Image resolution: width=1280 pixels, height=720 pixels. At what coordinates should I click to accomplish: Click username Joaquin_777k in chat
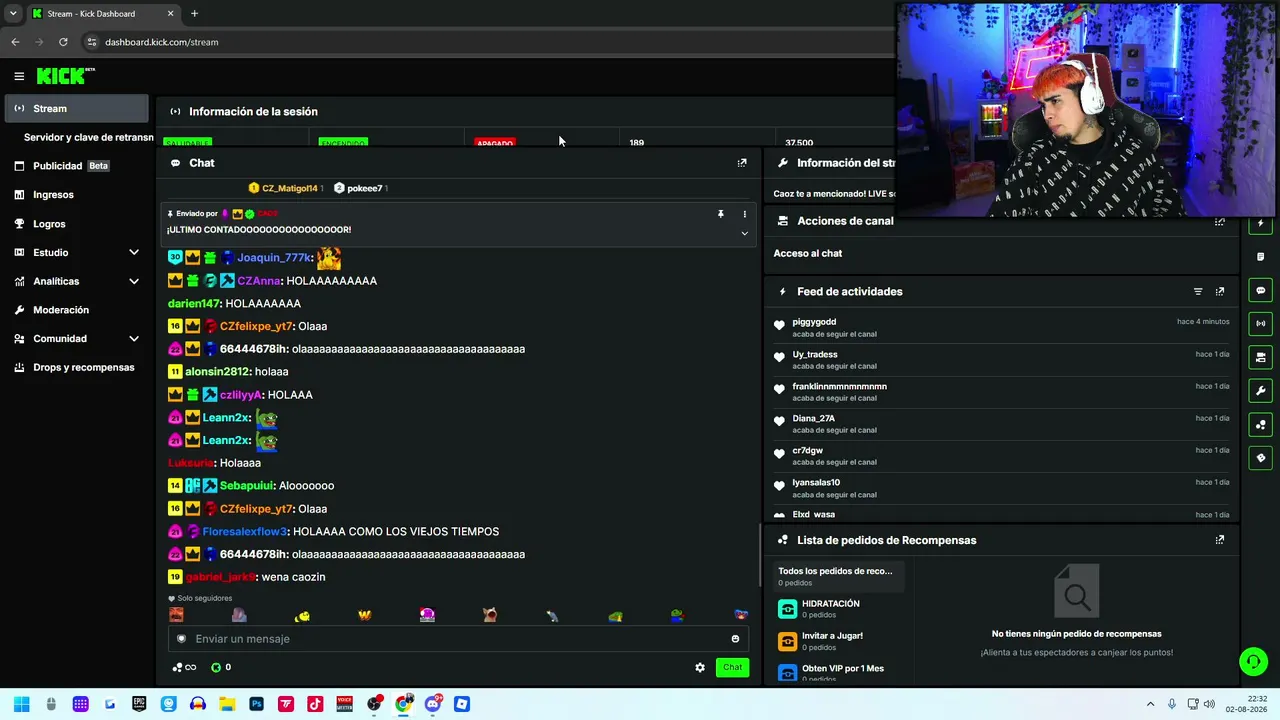[275, 258]
